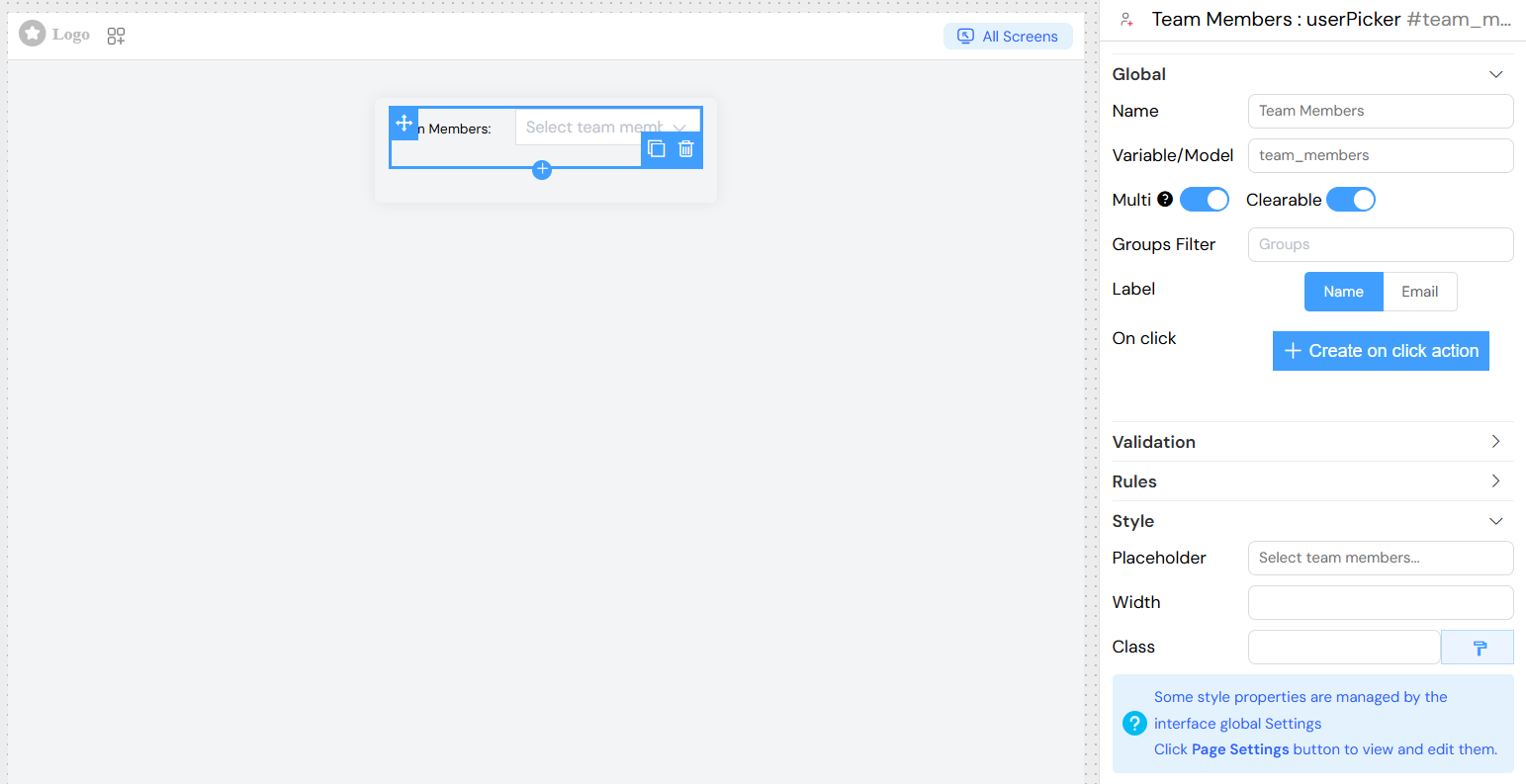The width and height of the screenshot is (1526, 784).
Task: Switch the Label option to Email
Action: point(1419,291)
